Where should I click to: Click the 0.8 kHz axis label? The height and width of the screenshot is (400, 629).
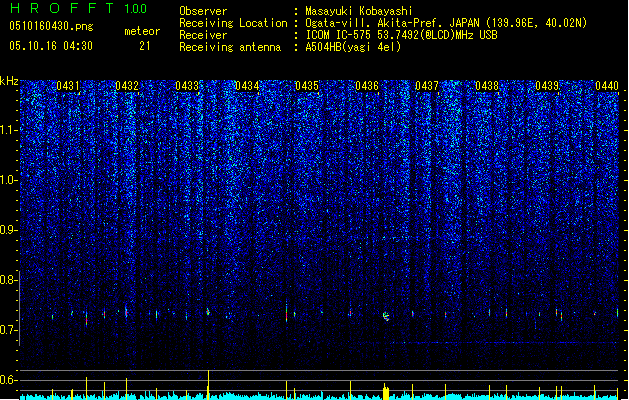click(9, 280)
